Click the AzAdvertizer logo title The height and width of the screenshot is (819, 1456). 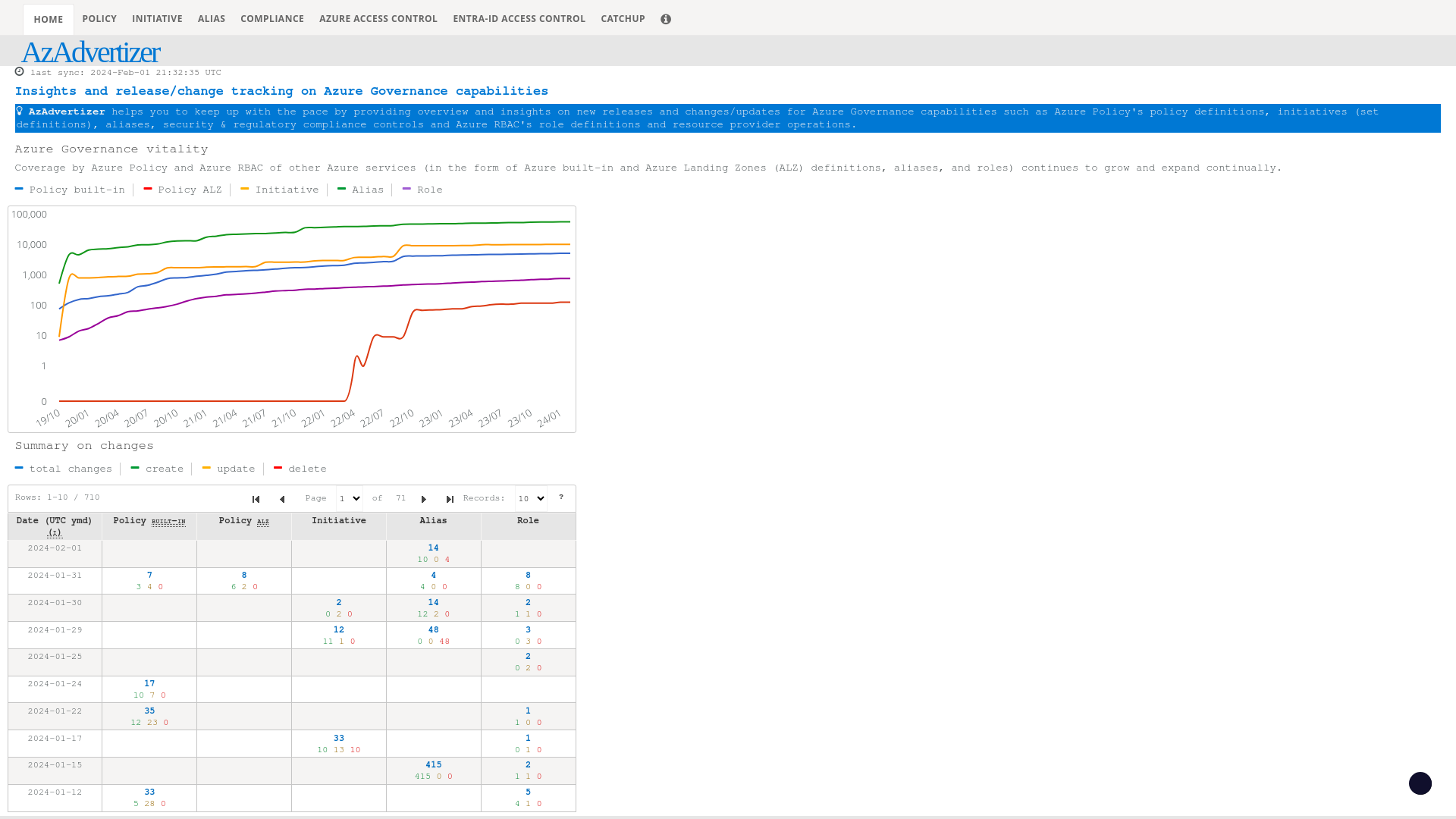click(x=90, y=52)
